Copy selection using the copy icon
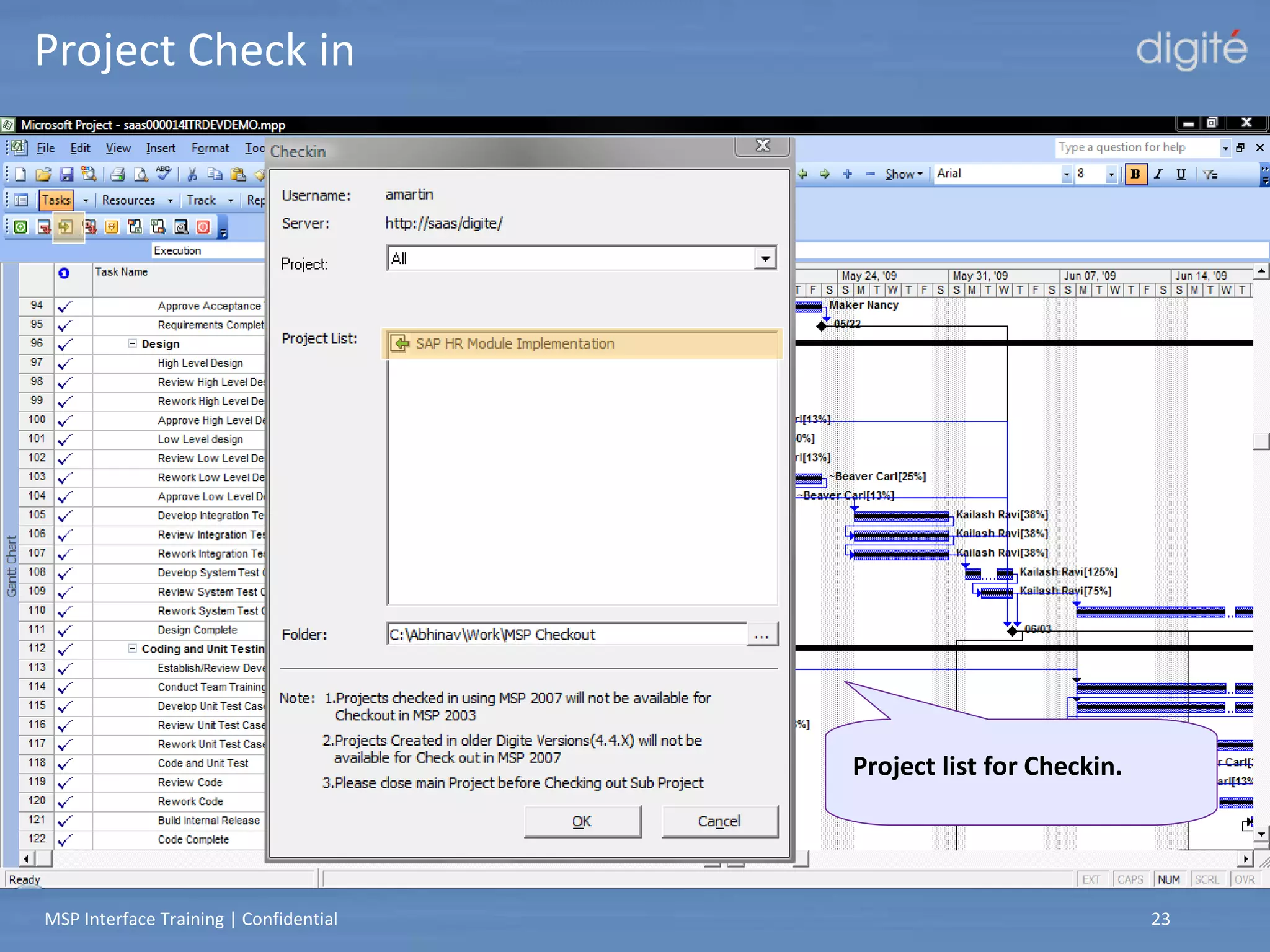The height and width of the screenshot is (952, 1270). [215, 174]
